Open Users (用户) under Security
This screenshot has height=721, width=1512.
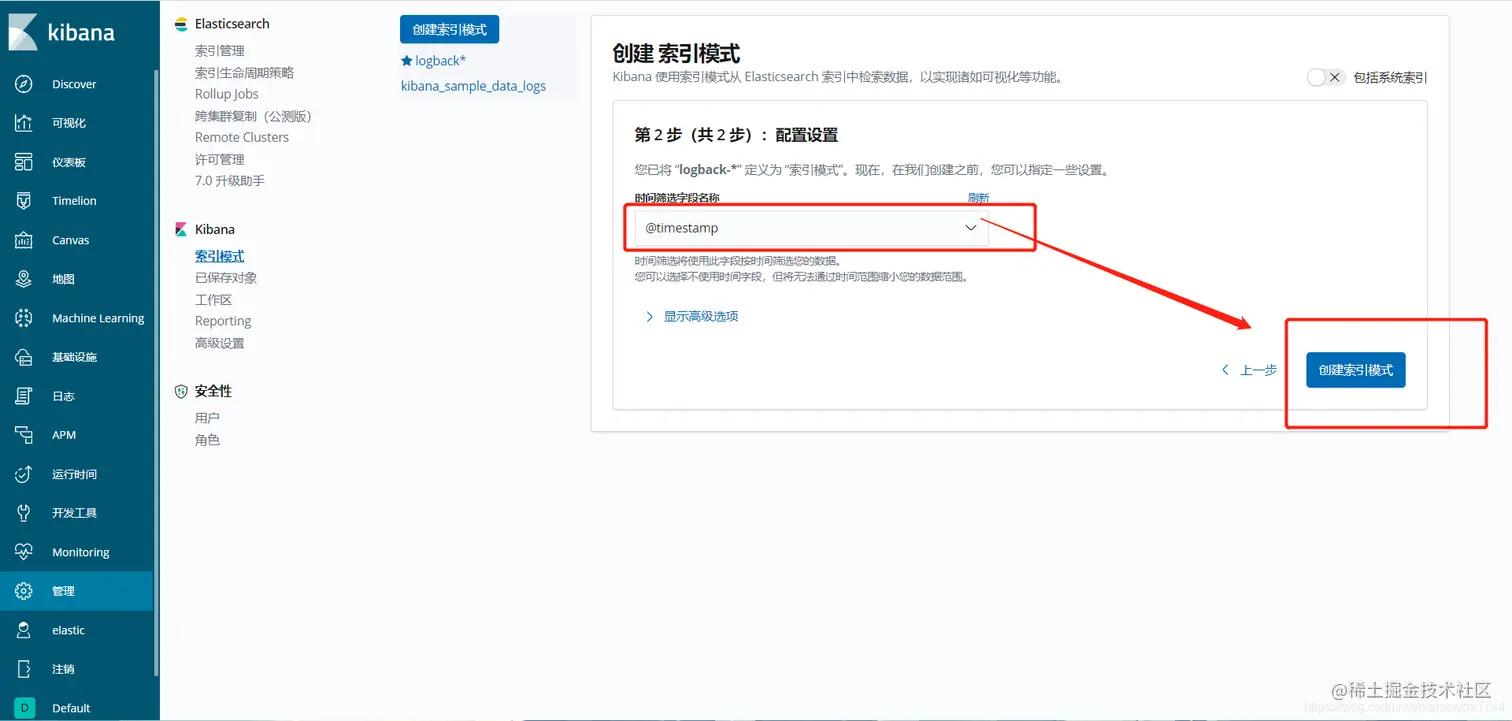tap(207, 418)
